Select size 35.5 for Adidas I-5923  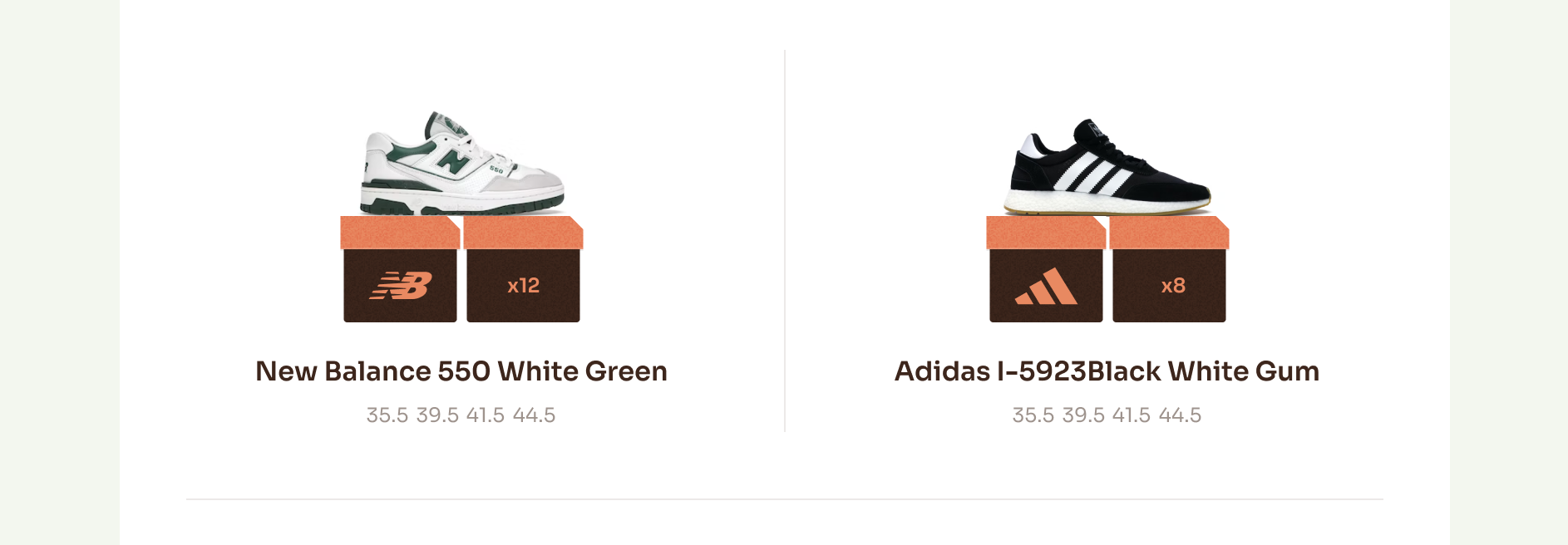coord(1033,415)
